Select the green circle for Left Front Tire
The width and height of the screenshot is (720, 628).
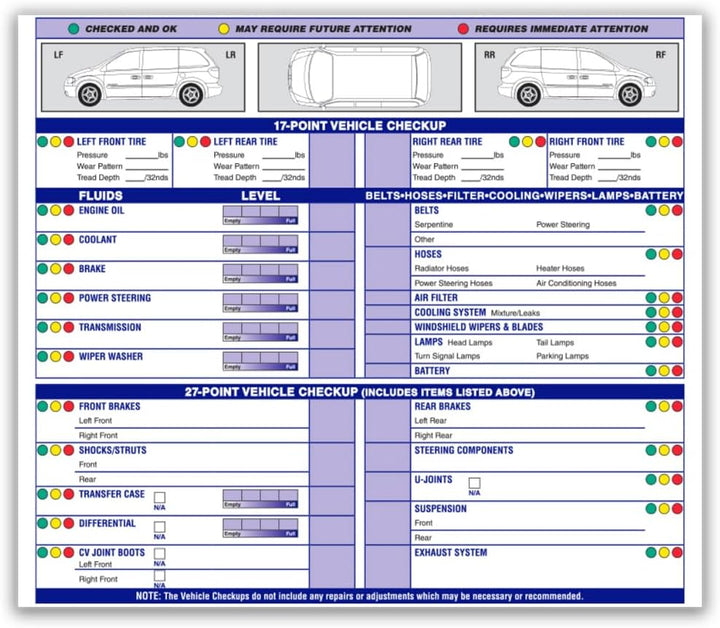[x=43, y=142]
